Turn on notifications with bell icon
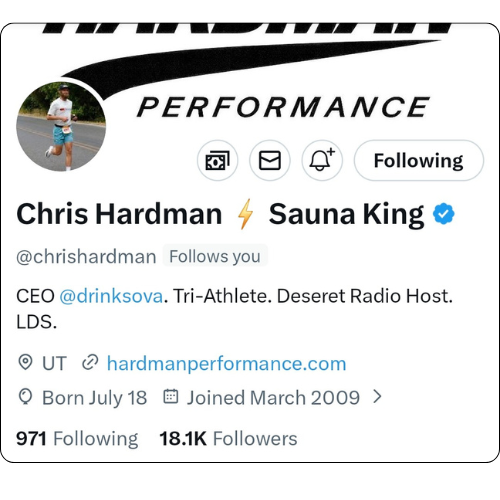The height and width of the screenshot is (500, 500). pos(322,161)
